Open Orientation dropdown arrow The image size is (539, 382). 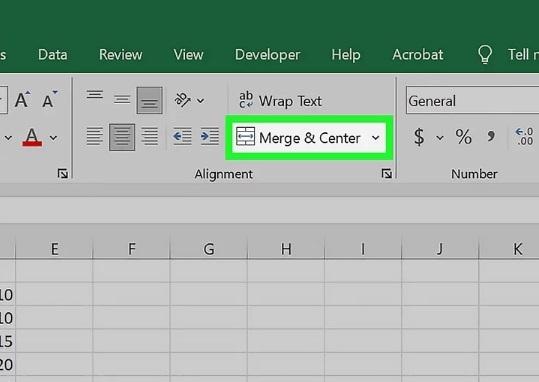tap(200, 100)
